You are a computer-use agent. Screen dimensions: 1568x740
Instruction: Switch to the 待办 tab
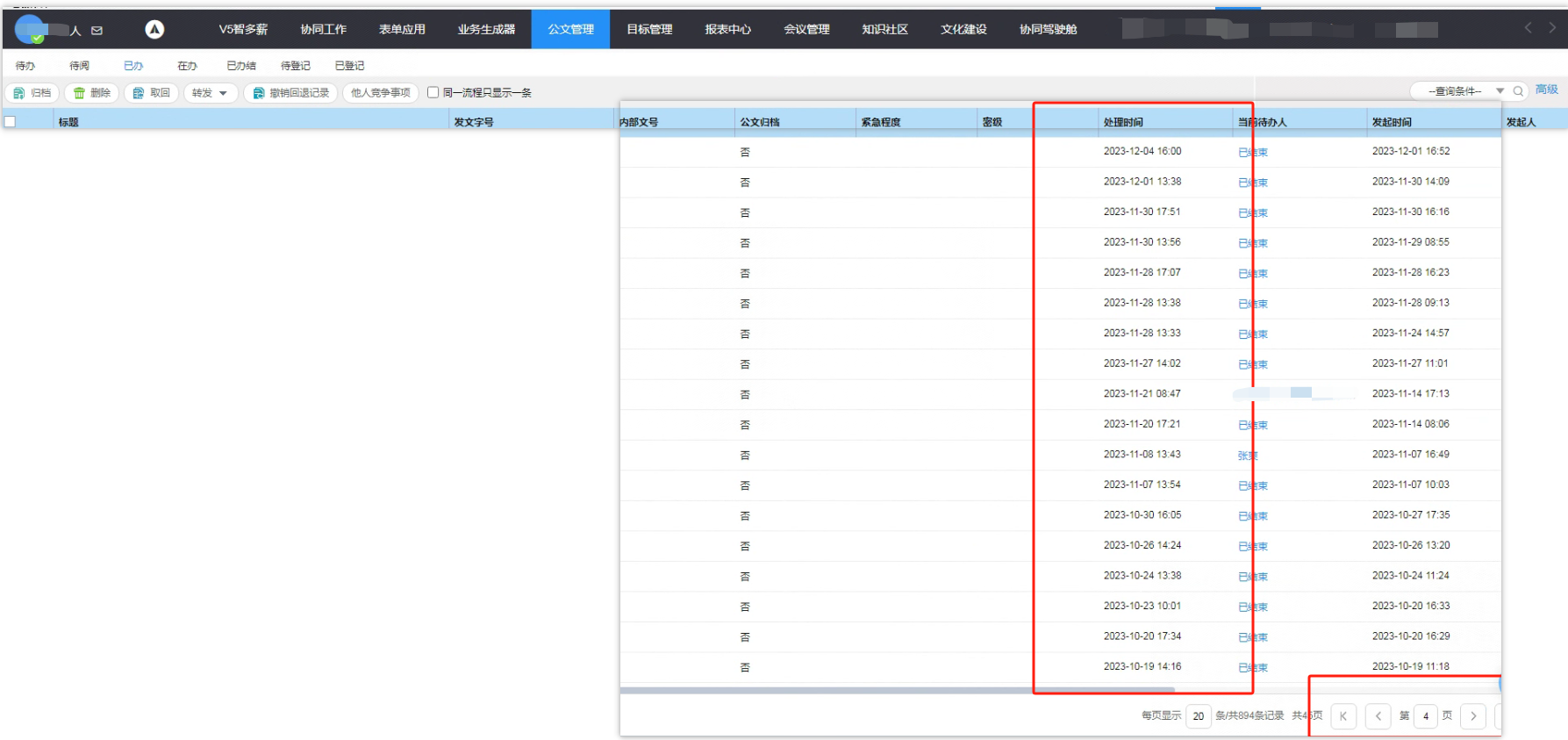(x=25, y=66)
